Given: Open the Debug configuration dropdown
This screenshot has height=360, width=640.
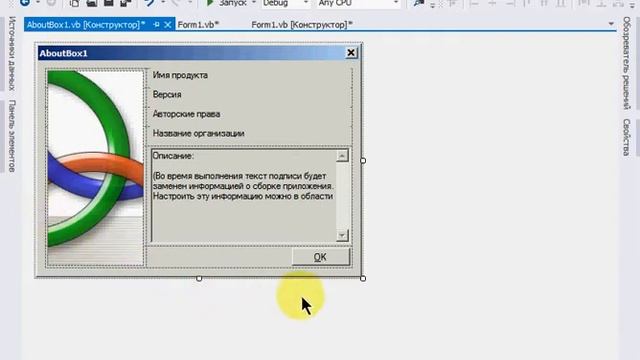Looking at the screenshot, I should point(285,3).
